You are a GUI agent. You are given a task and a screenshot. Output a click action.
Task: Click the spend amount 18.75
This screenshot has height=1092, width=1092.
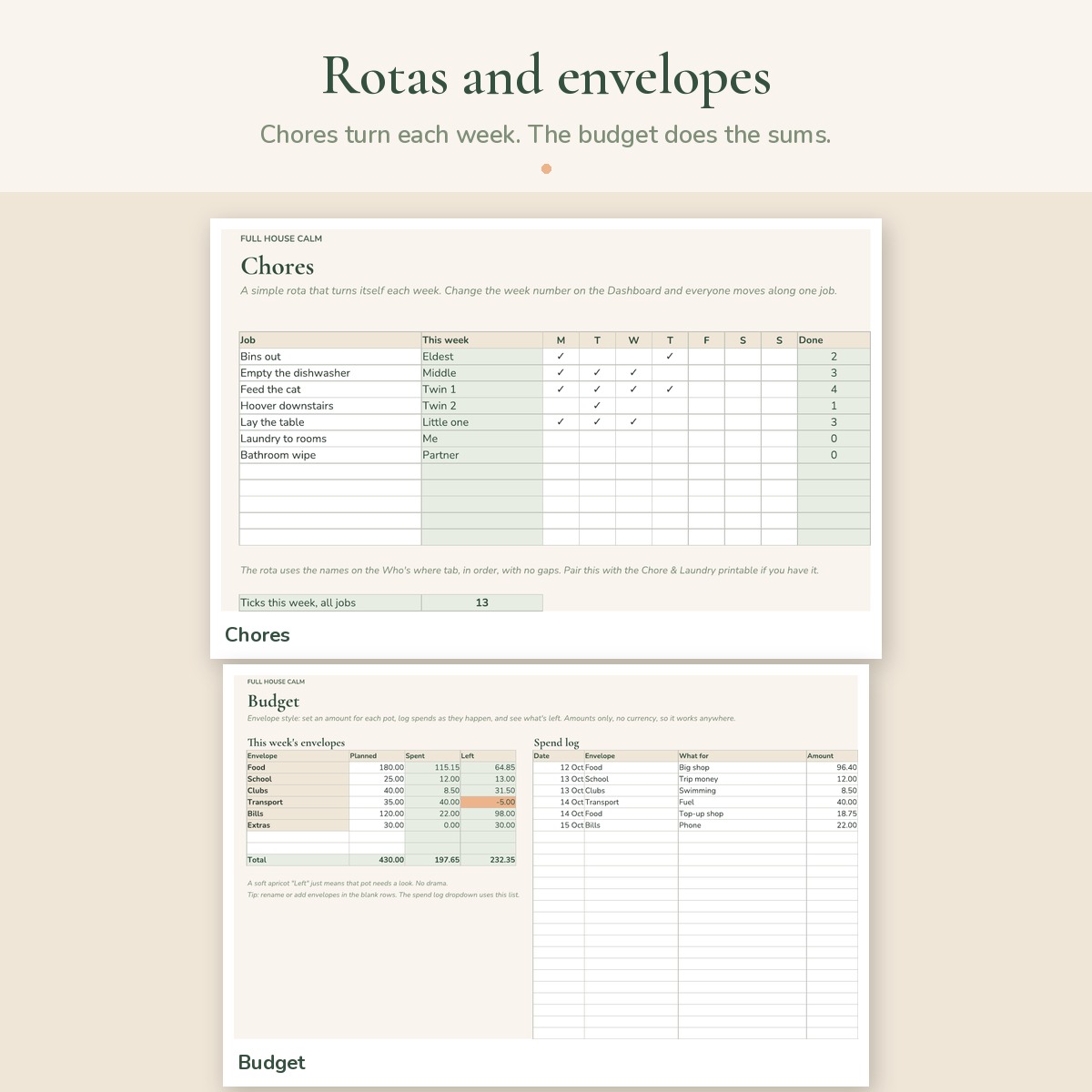(832, 814)
